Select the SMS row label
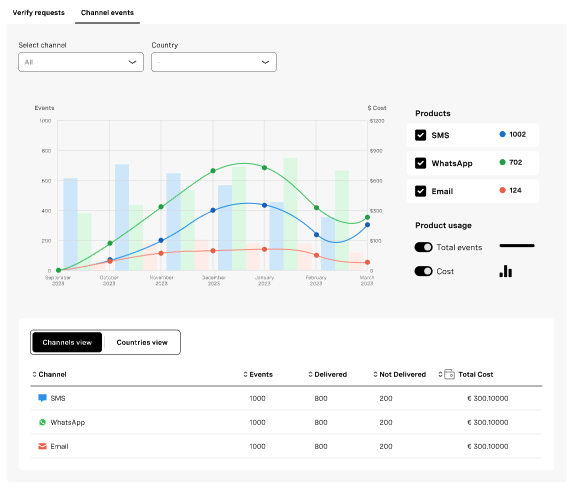The height and width of the screenshot is (492, 571). tap(58, 398)
